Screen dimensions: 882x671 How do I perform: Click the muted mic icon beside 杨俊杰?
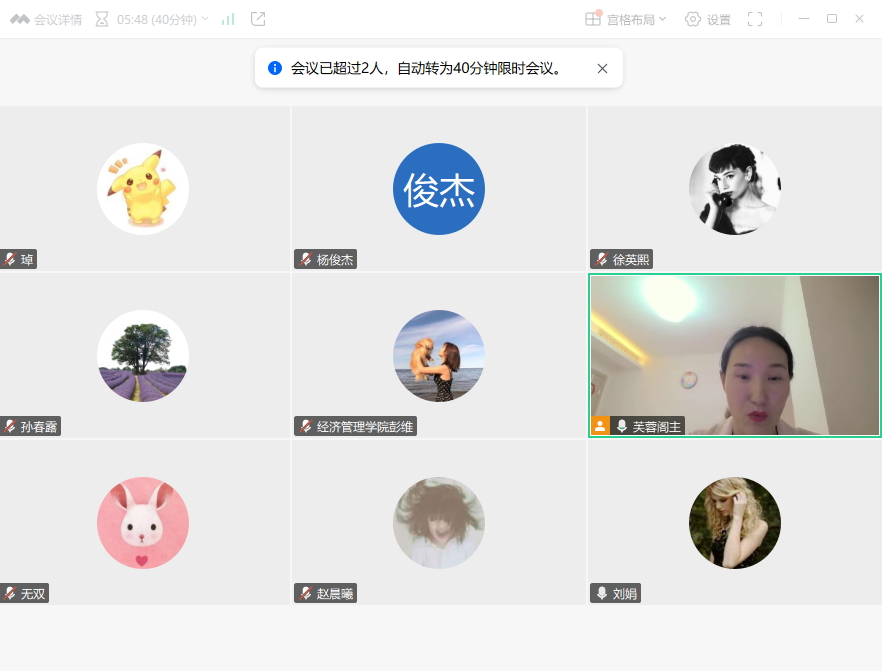pos(305,260)
